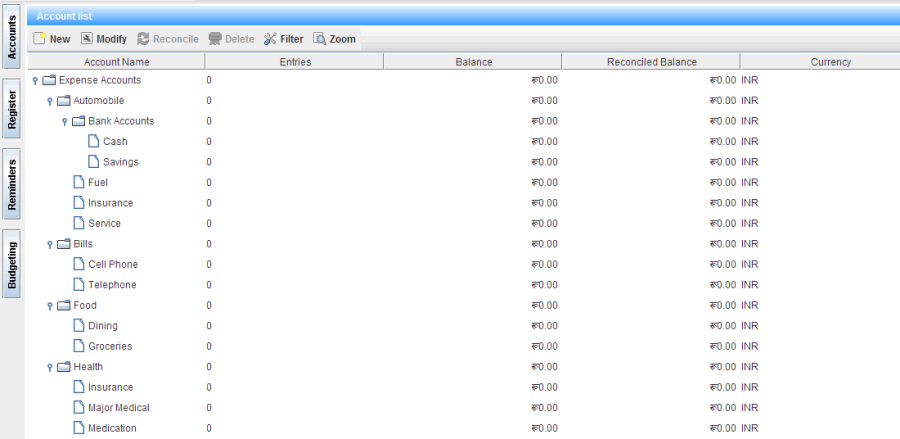Image resolution: width=900 pixels, height=439 pixels.
Task: Collapse the Automobile tree node
Action: 50,102
